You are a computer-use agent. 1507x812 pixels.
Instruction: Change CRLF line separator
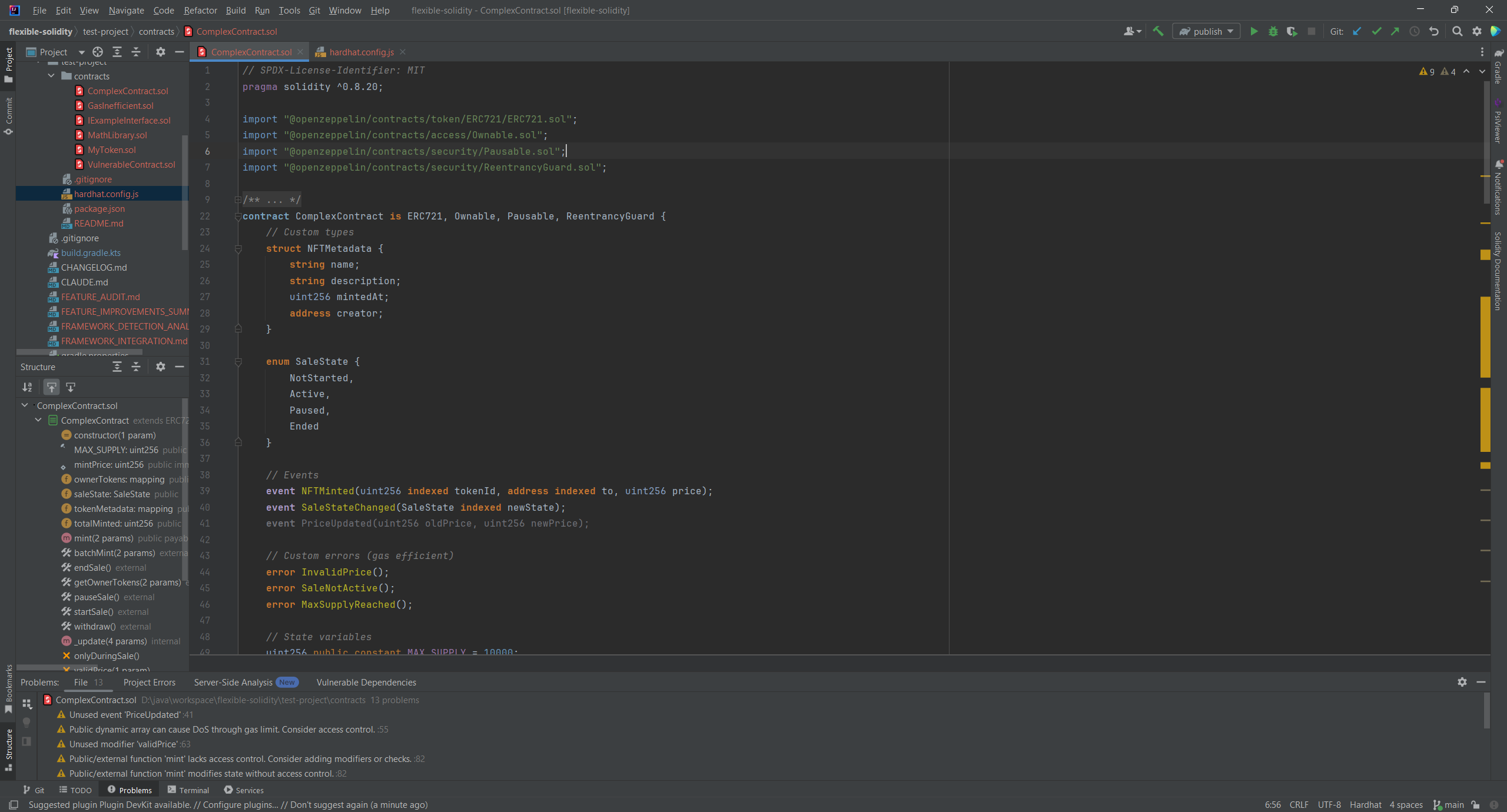[1299, 805]
